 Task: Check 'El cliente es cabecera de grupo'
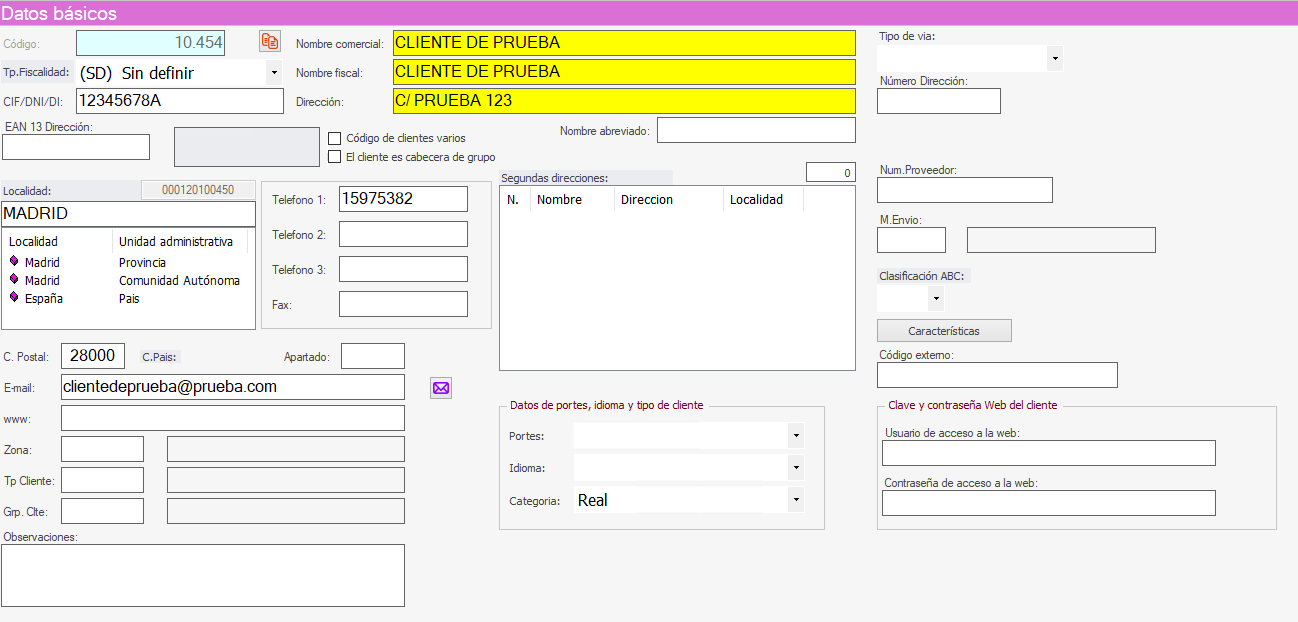click(335, 157)
